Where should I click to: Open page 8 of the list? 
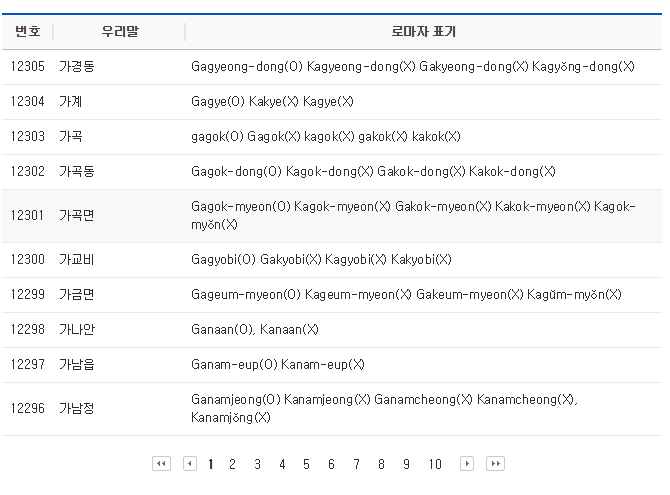381,464
